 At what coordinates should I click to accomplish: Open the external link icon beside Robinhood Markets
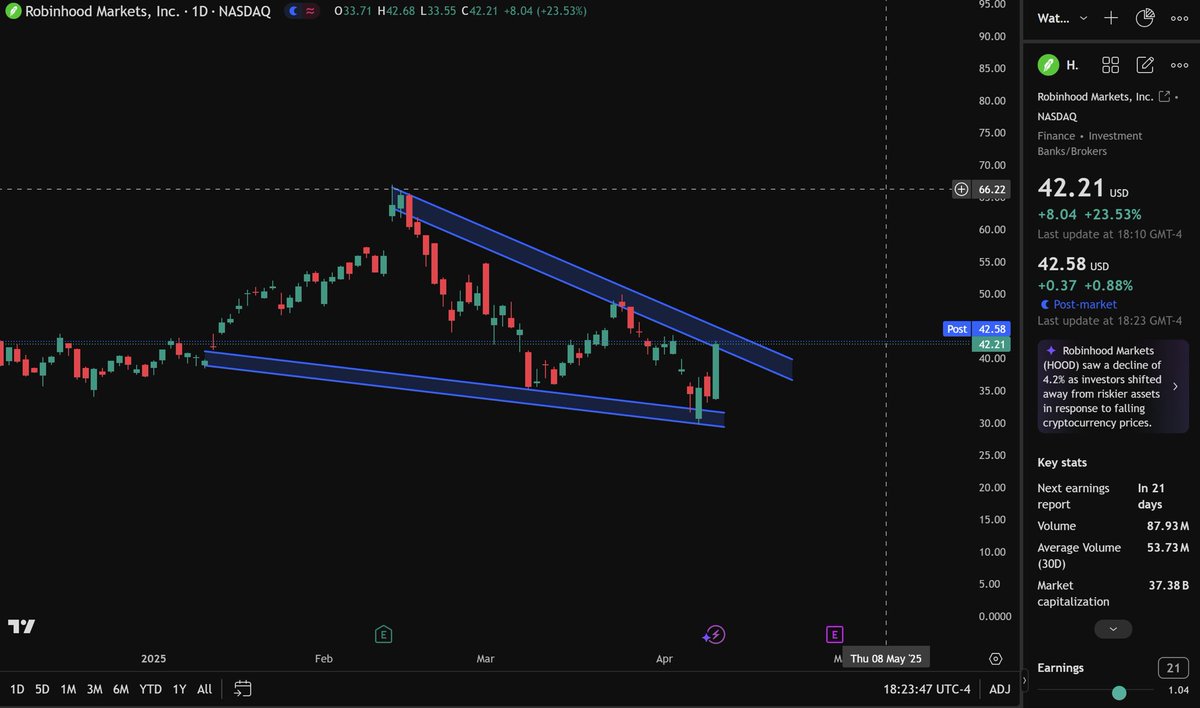point(1164,97)
